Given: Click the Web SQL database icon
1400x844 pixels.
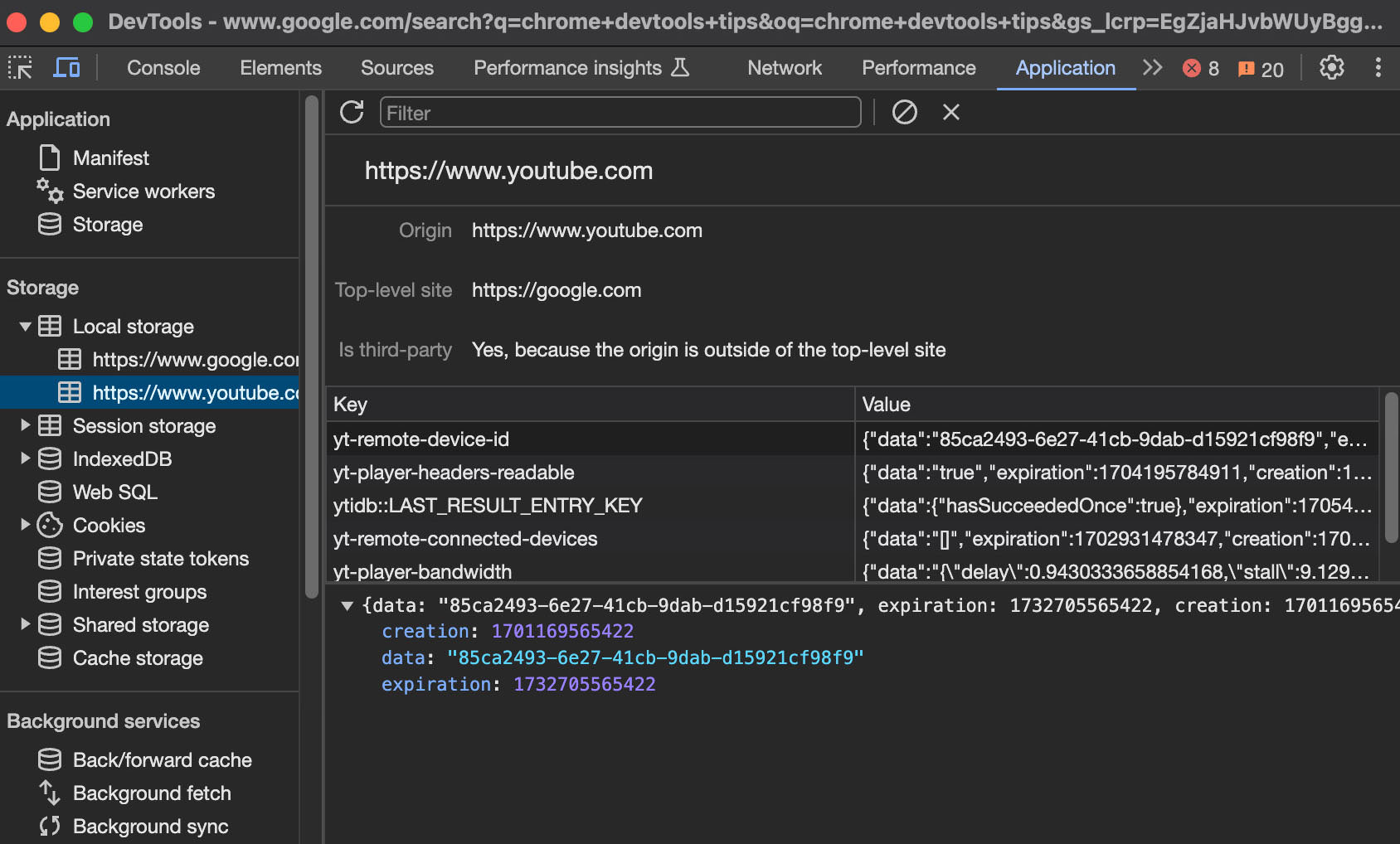Looking at the screenshot, I should pyautogui.click(x=50, y=492).
